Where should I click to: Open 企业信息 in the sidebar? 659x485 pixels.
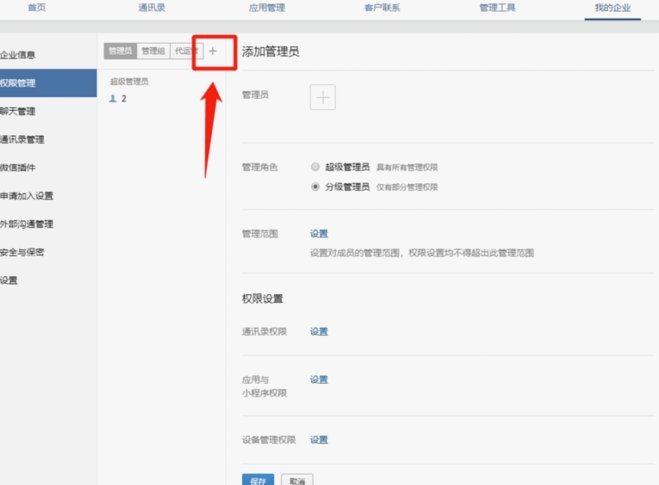tap(18, 55)
